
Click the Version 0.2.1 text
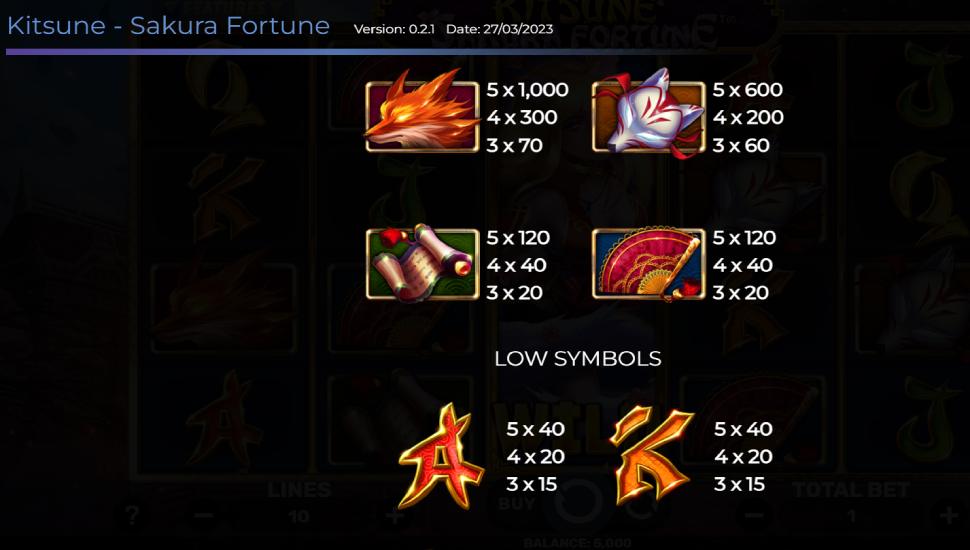point(394,29)
